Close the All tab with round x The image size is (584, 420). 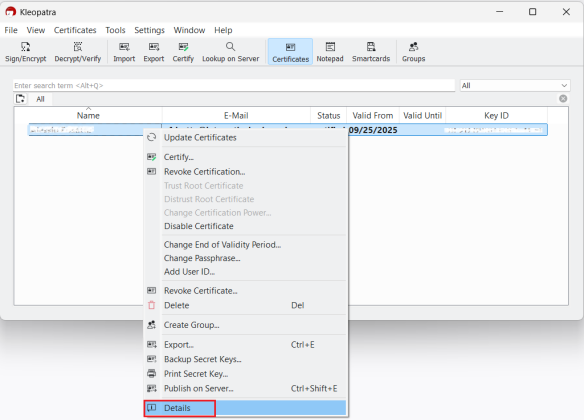(x=563, y=98)
